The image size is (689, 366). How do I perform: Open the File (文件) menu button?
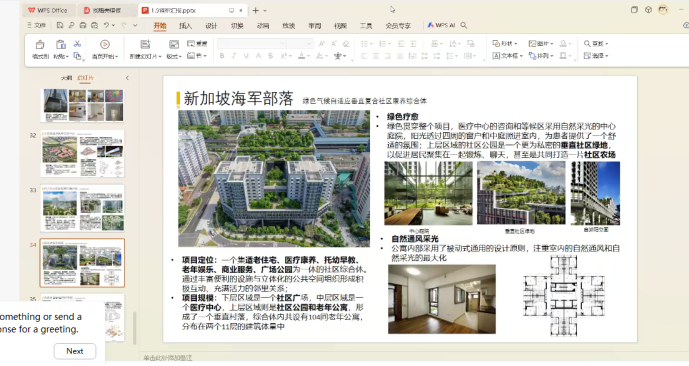pos(36,25)
